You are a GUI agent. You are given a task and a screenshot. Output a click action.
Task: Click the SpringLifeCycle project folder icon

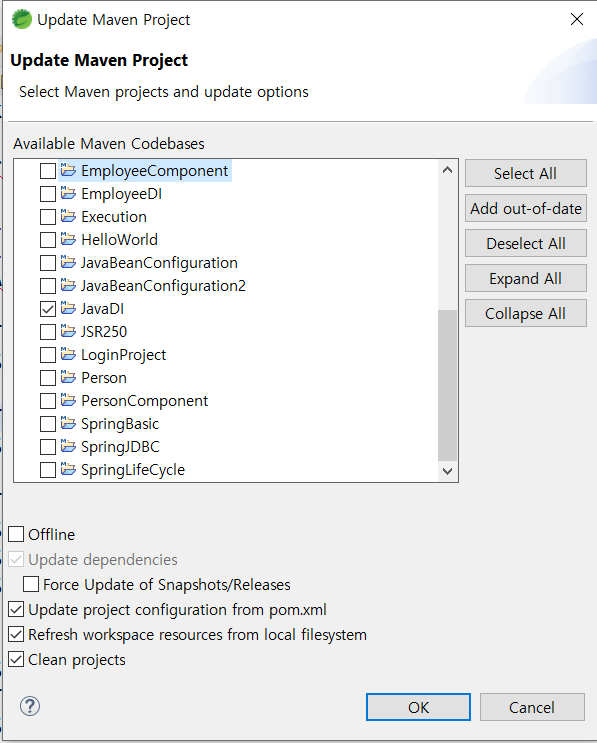pos(68,469)
